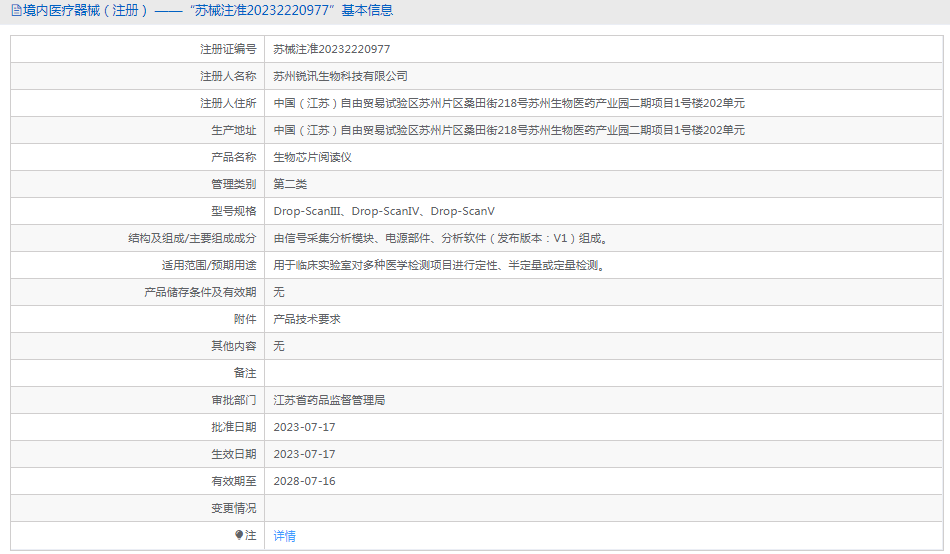950x554 pixels.
Task: Click the 结构及组成 composition description value
Action: (x=442, y=238)
